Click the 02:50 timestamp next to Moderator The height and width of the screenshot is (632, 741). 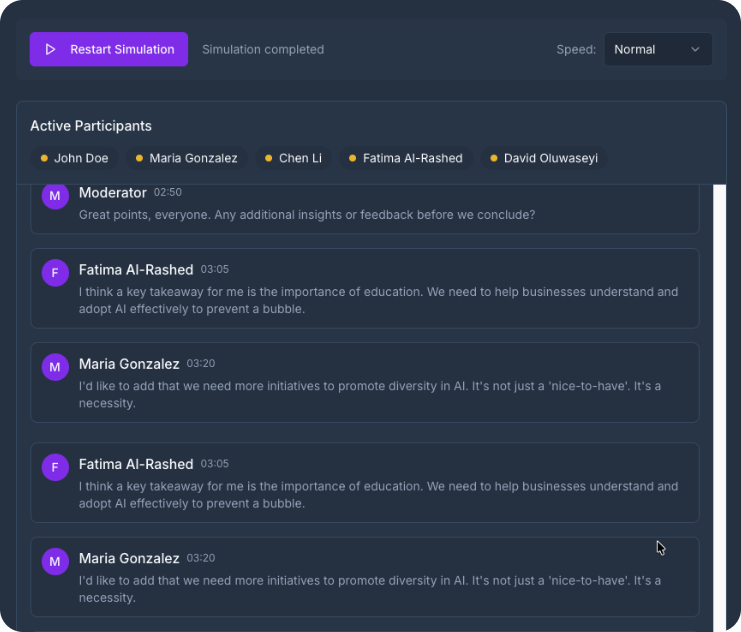168,192
